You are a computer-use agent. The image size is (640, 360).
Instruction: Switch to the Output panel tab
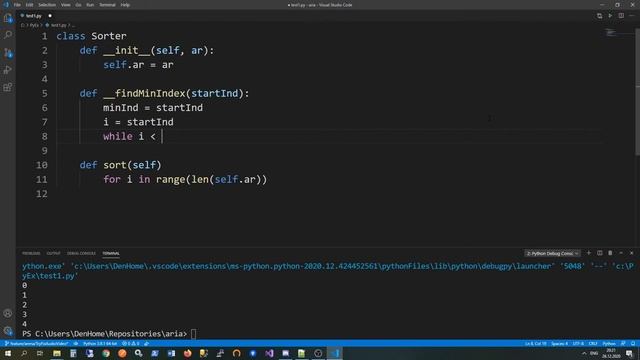(x=53, y=253)
